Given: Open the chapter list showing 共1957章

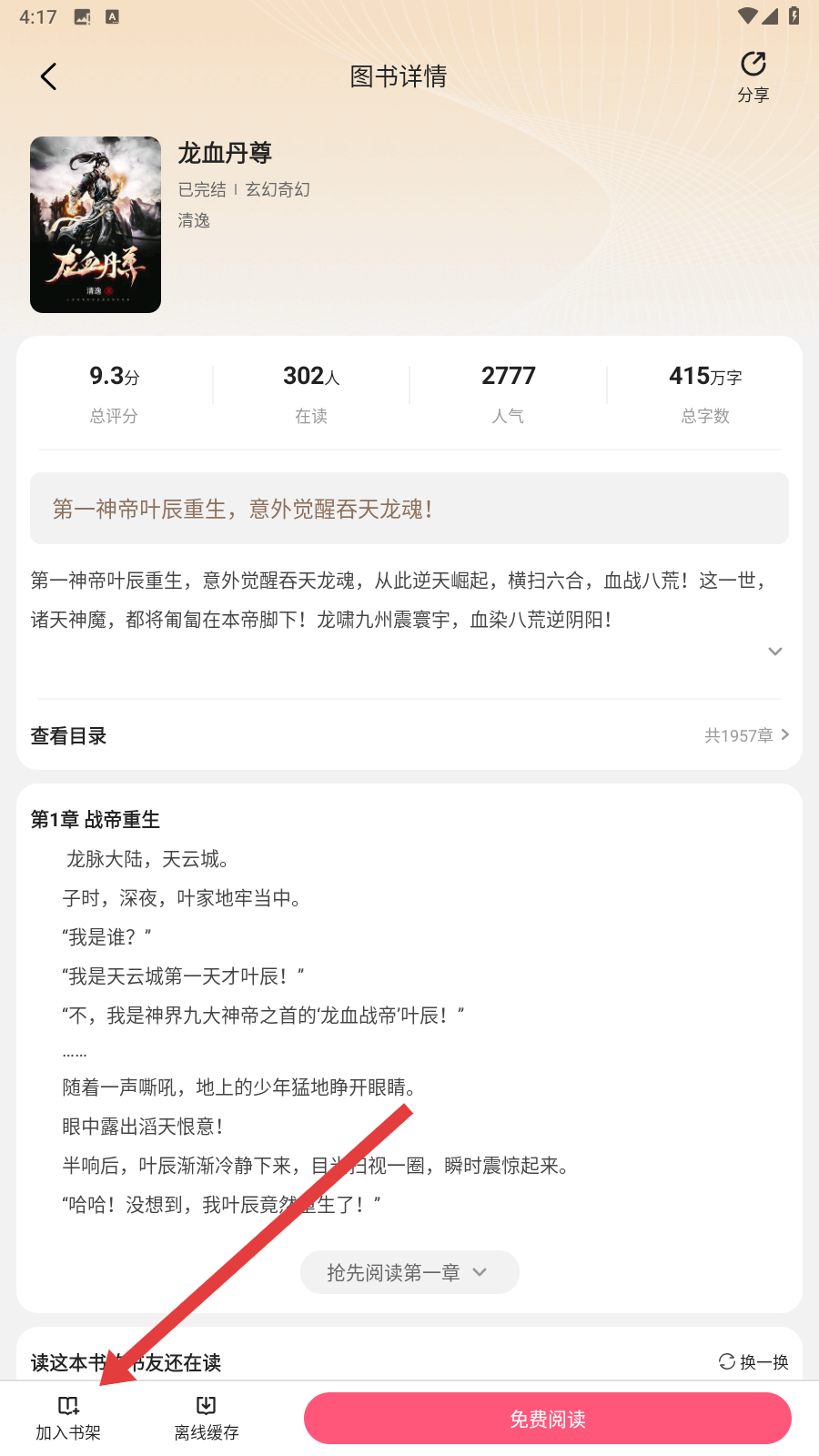Looking at the screenshot, I should tap(746, 735).
